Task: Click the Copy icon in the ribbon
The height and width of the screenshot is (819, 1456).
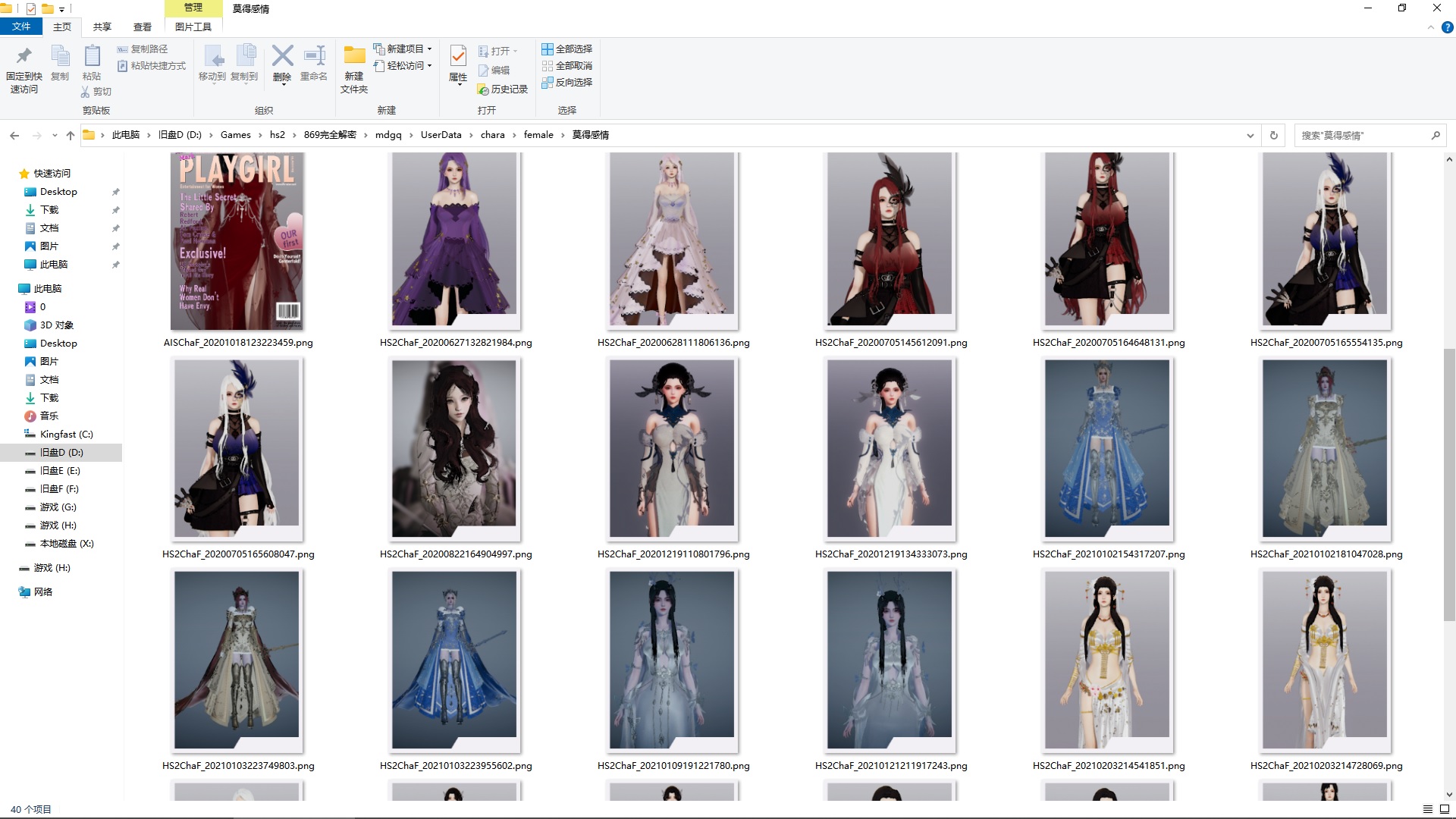Action: (x=60, y=56)
